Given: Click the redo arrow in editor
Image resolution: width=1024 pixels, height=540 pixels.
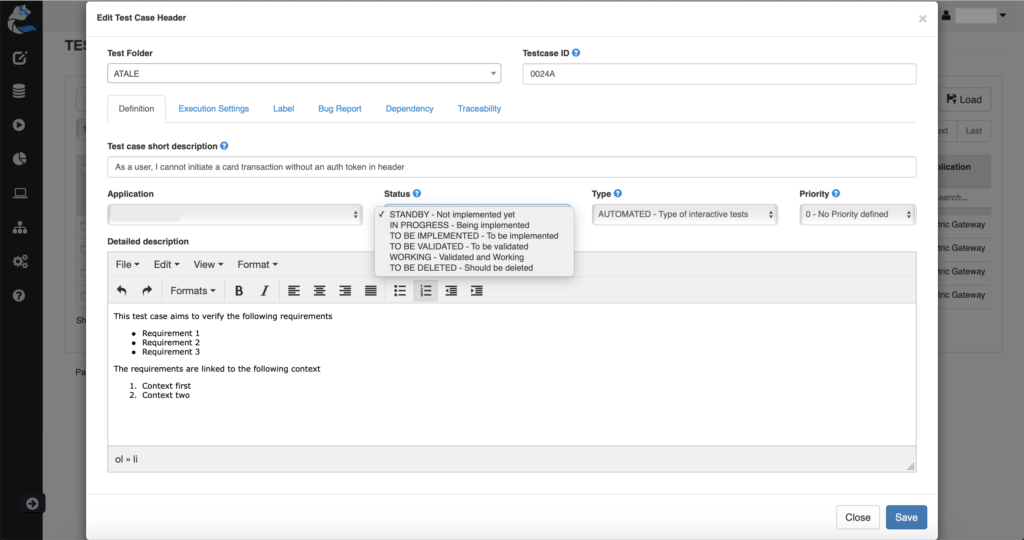Looking at the screenshot, I should (147, 291).
